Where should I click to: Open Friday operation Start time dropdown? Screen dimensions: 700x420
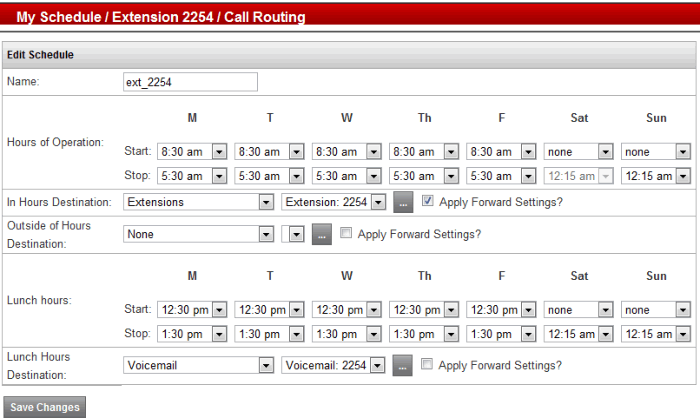501,152
